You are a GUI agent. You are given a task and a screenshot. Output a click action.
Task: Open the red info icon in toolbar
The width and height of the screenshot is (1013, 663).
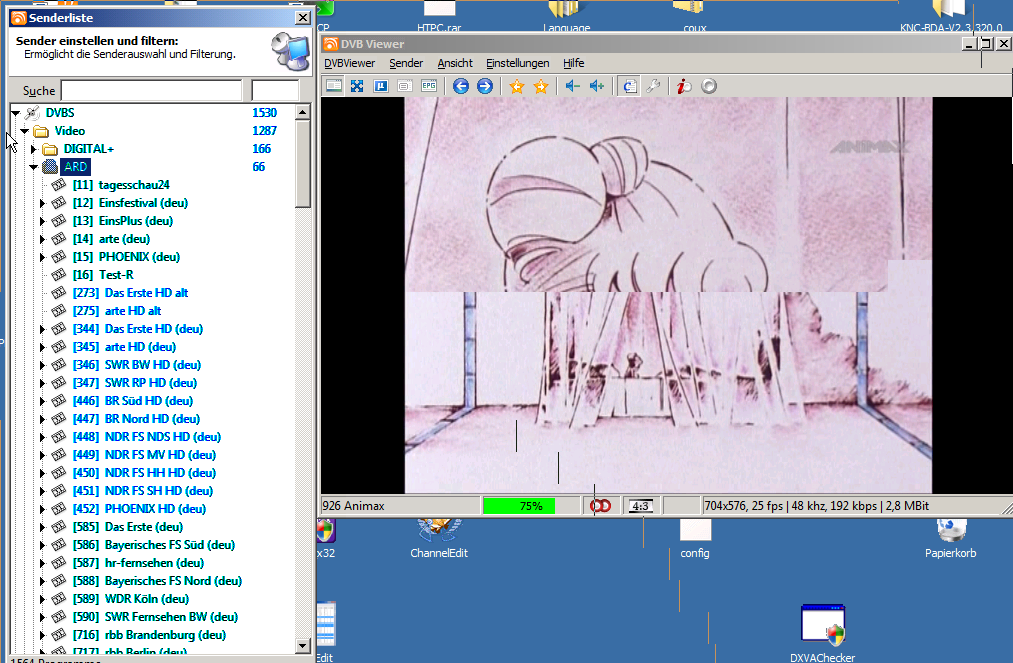pos(684,86)
